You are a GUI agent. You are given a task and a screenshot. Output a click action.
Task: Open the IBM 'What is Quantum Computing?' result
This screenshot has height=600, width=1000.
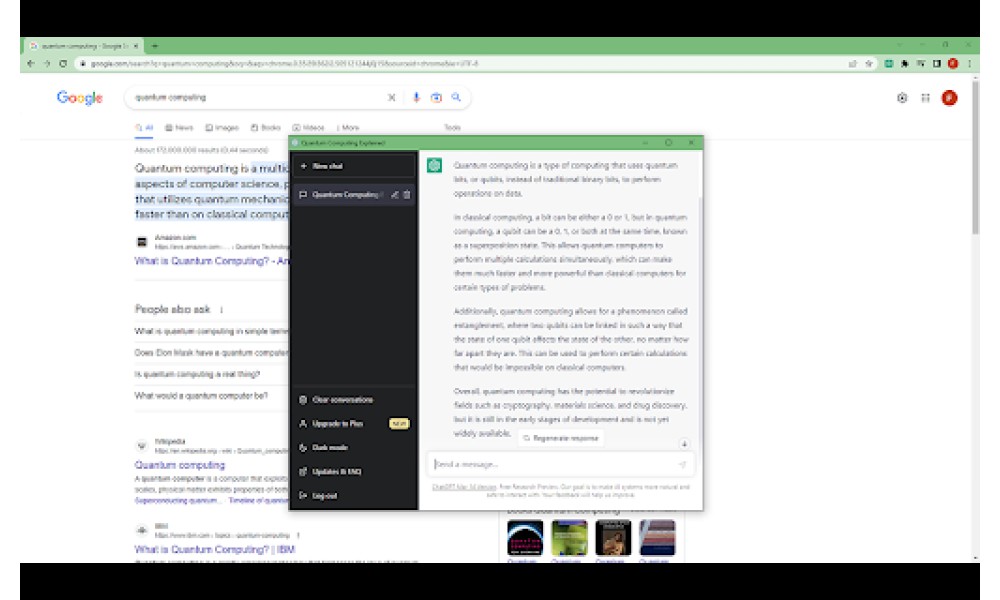pyautogui.click(x=215, y=549)
